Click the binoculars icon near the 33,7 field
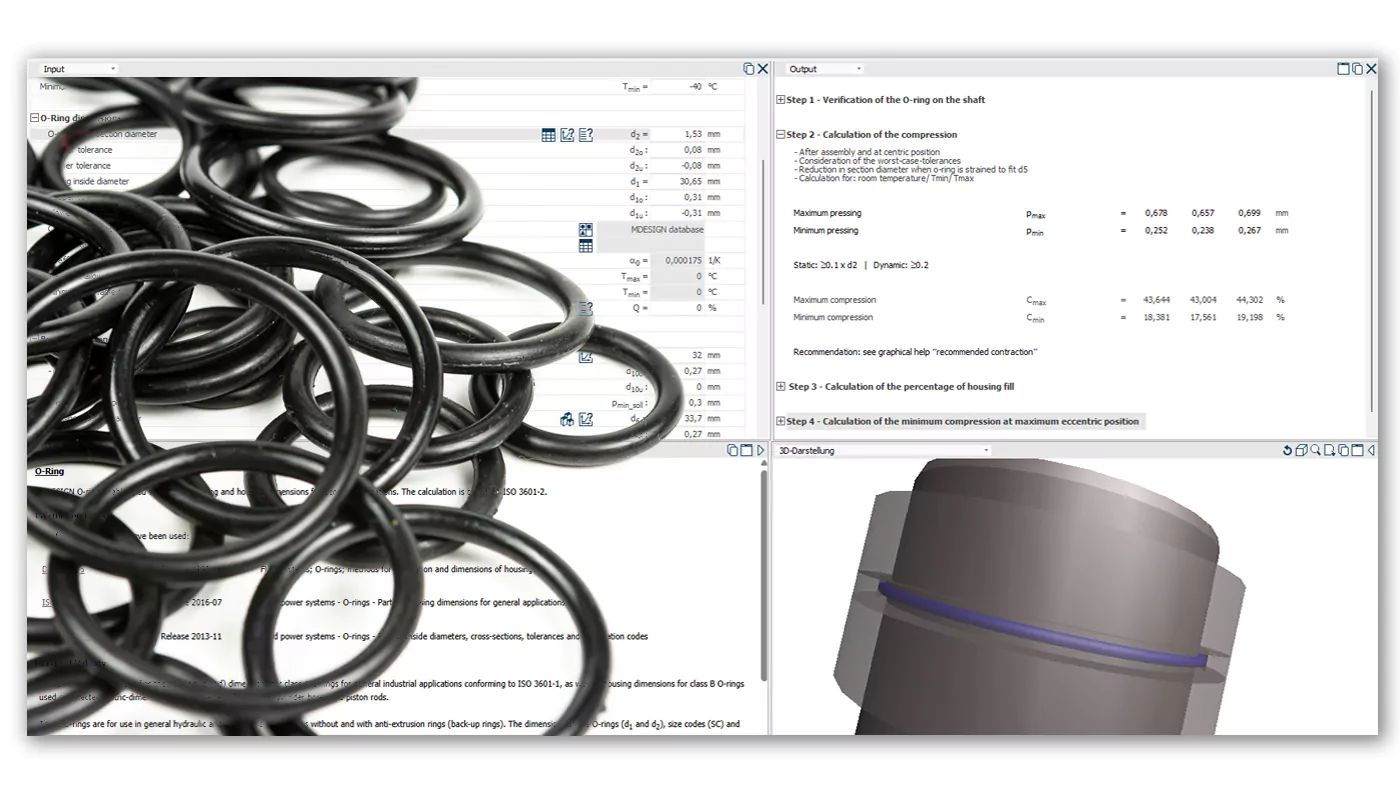The width and height of the screenshot is (1400, 788). [x=567, y=420]
